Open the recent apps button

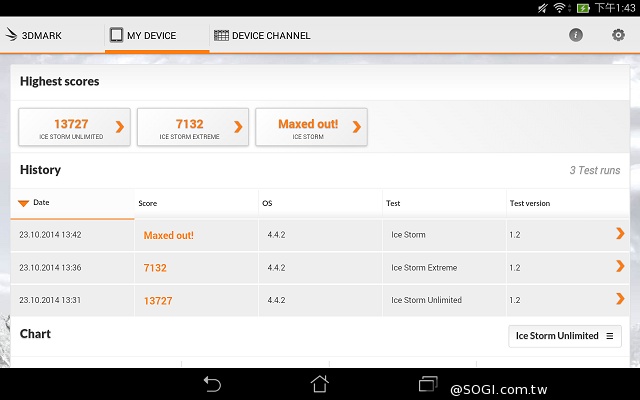coord(429,383)
